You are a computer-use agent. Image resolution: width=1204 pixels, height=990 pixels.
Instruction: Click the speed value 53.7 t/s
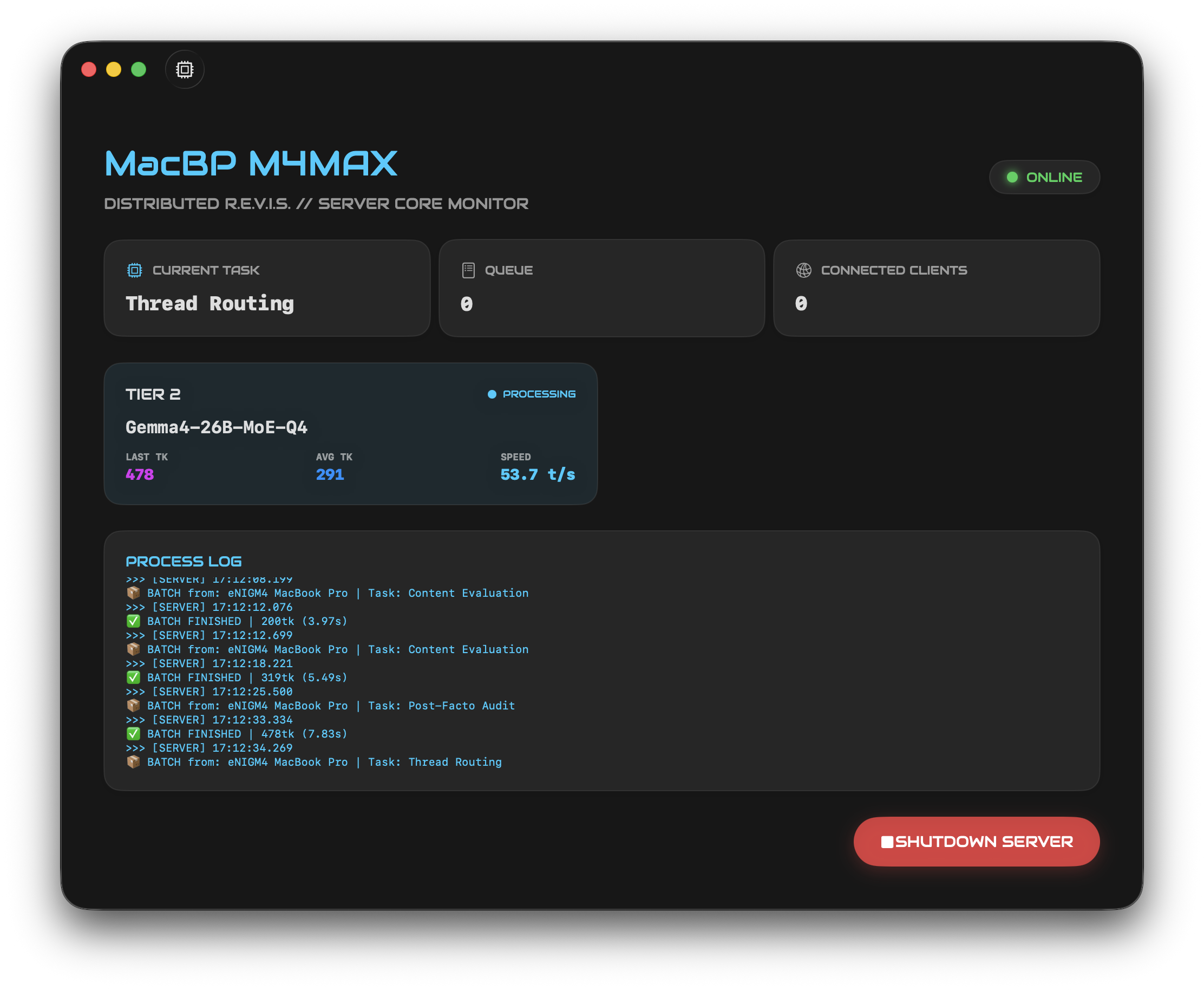click(538, 474)
